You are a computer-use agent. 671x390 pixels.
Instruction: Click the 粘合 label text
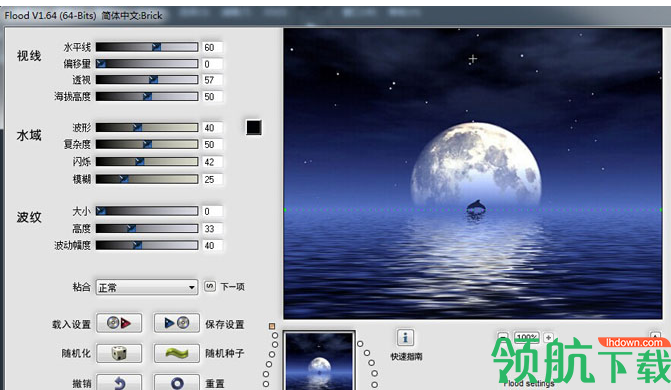tap(81, 287)
